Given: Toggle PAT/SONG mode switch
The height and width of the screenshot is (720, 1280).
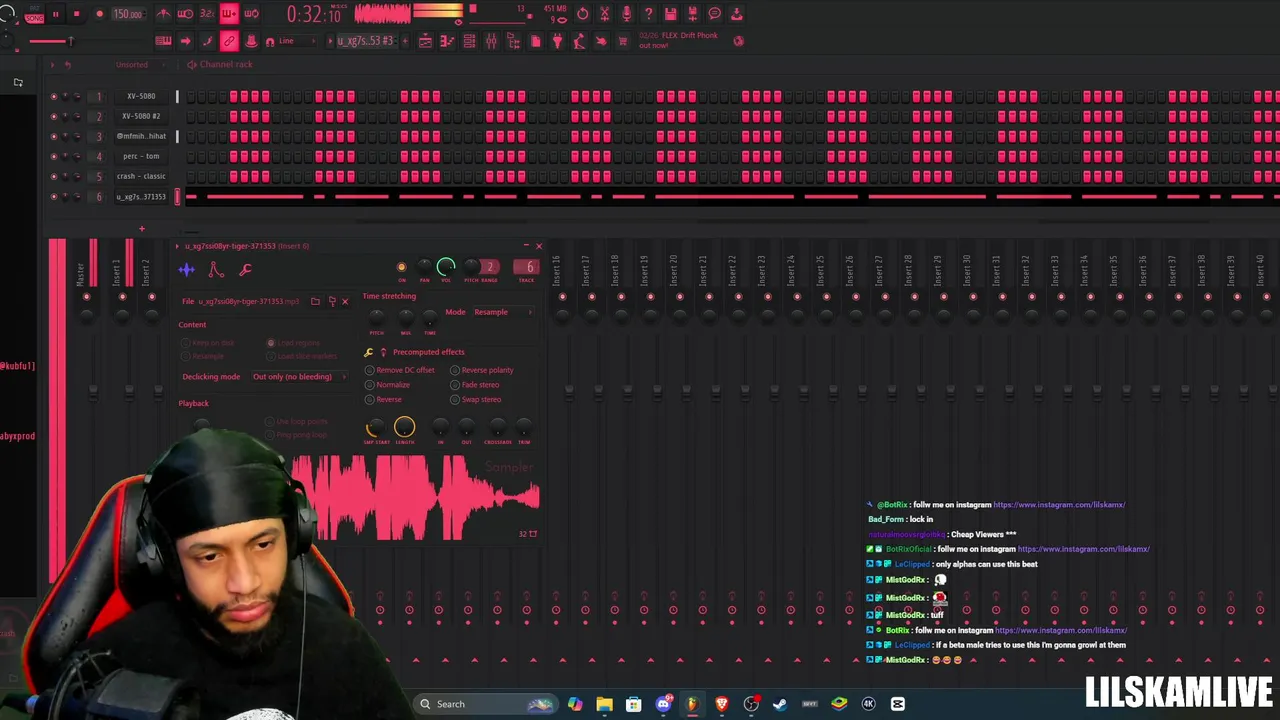Looking at the screenshot, I should tap(35, 14).
